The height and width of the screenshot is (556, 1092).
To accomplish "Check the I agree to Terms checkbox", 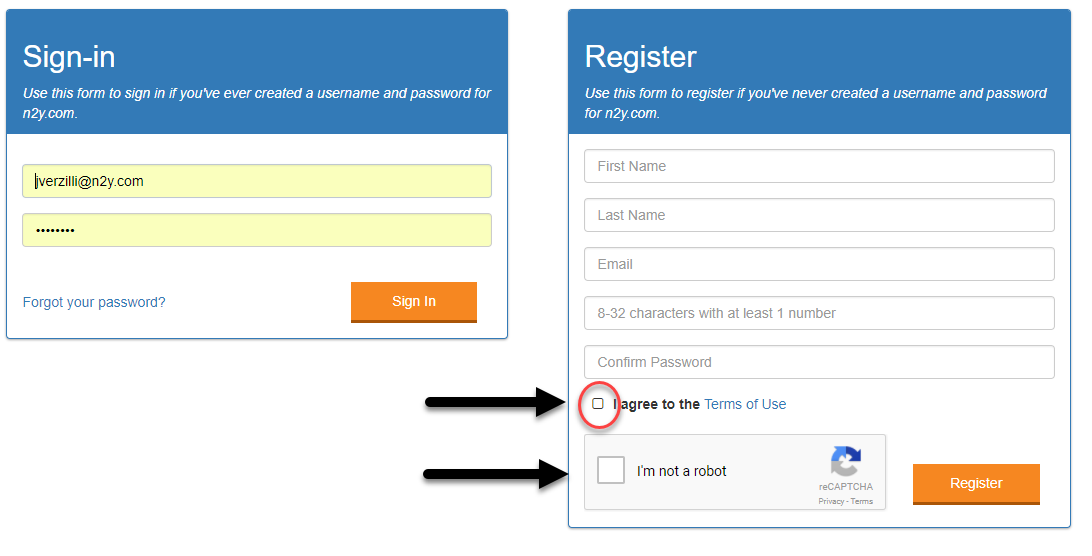I will (x=598, y=403).
